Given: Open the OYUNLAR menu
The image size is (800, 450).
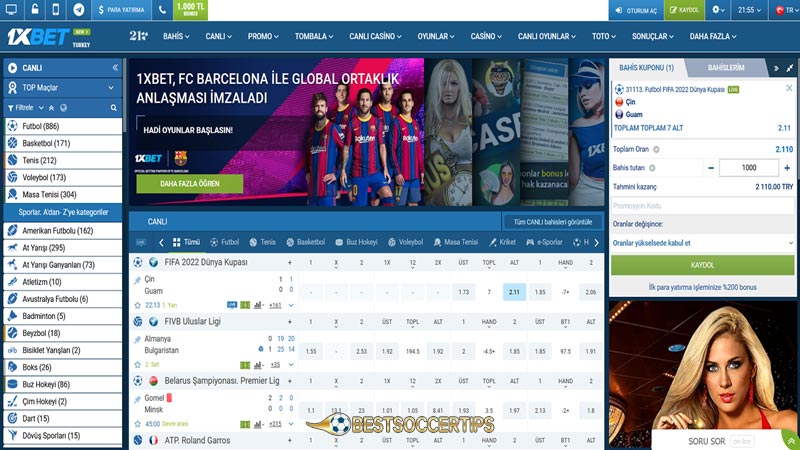Looking at the screenshot, I should point(436,36).
